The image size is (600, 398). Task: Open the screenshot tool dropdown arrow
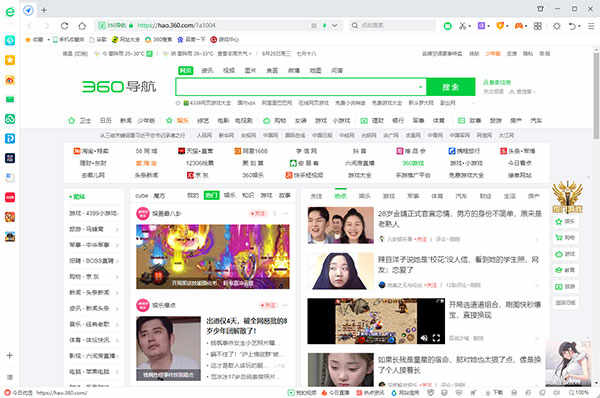(470, 26)
